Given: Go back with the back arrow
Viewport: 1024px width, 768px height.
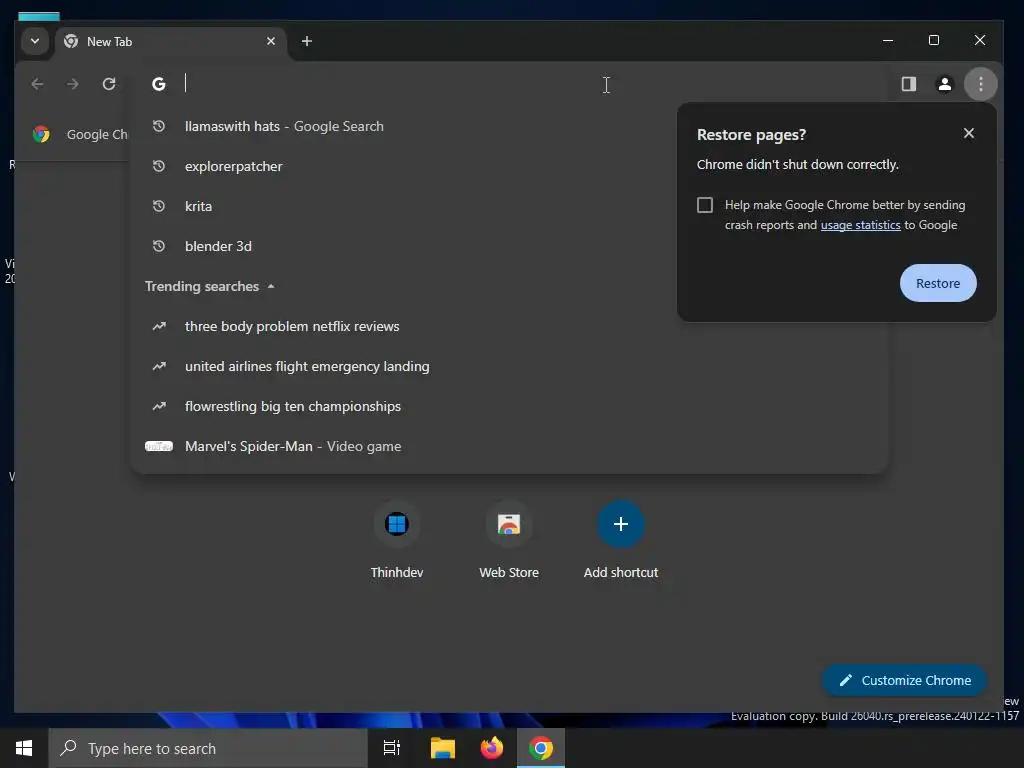Looking at the screenshot, I should tap(37, 84).
